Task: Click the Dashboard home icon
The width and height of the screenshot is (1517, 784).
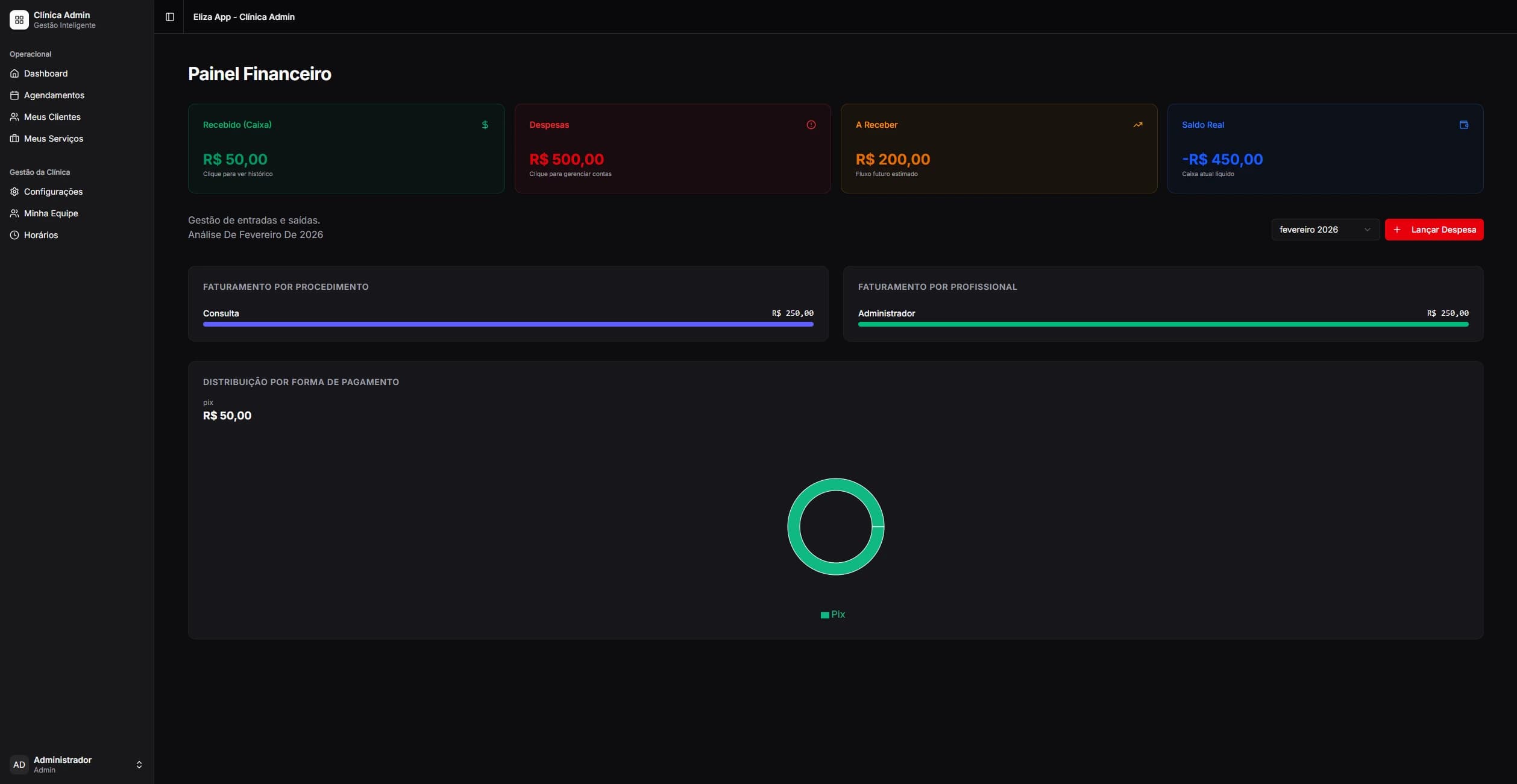Action: tap(14, 74)
